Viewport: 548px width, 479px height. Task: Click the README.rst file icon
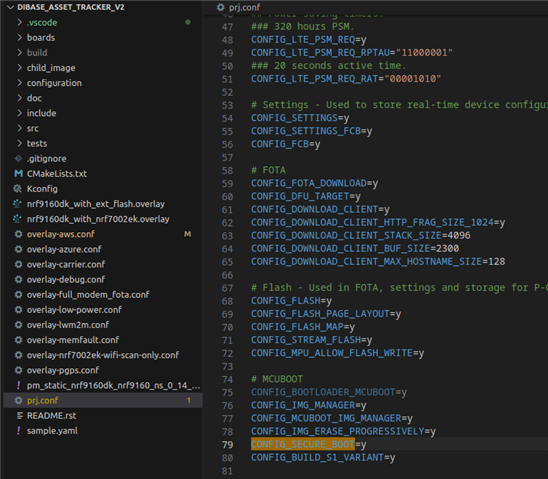(20, 415)
